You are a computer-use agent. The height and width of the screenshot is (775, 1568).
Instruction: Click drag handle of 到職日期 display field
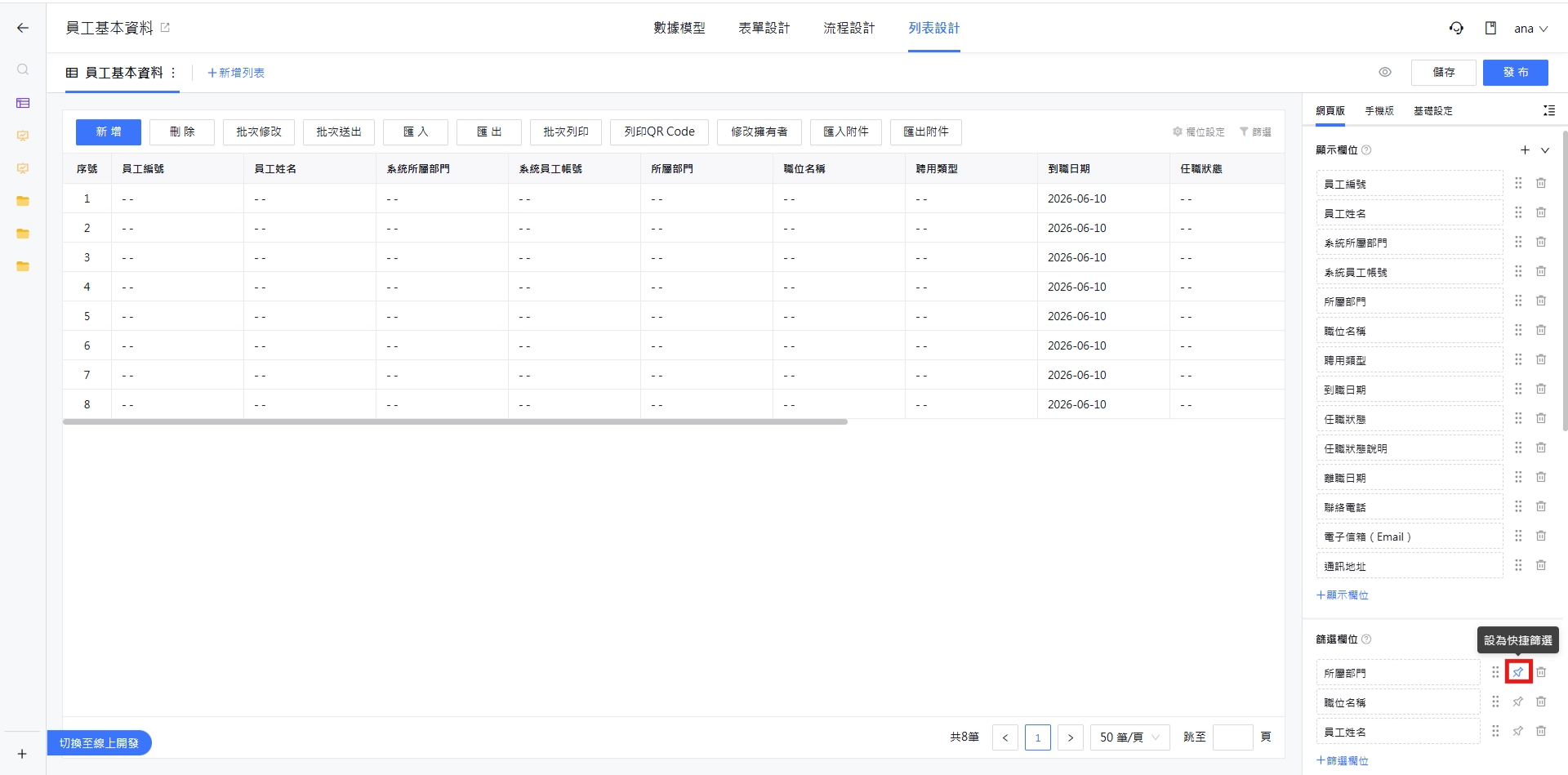[x=1518, y=389]
